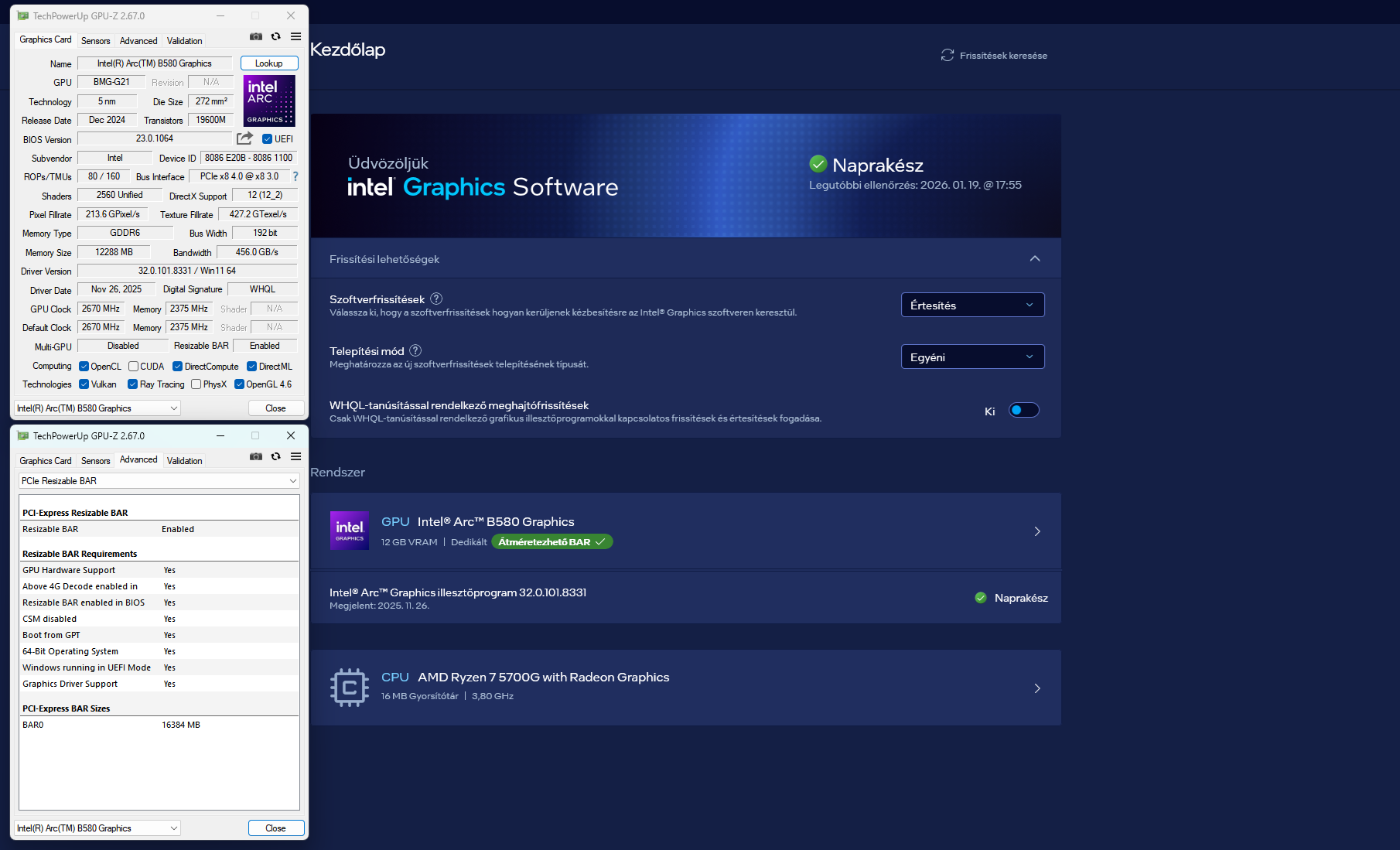
Task: Click the BIOS Version field 23.0.1064
Action: pos(155,138)
